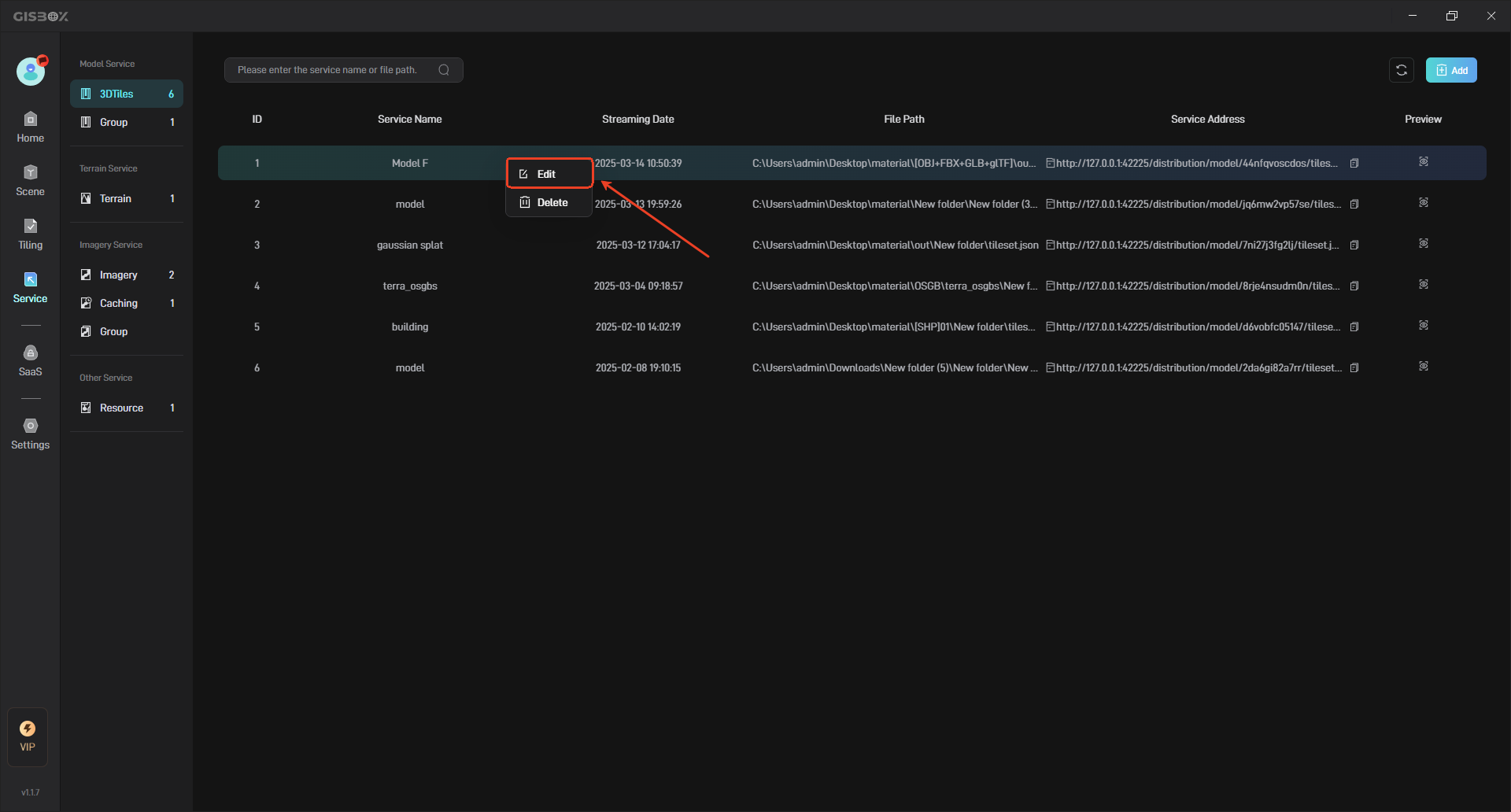The height and width of the screenshot is (812, 1511).
Task: Click the search magnifier icon
Action: click(444, 70)
